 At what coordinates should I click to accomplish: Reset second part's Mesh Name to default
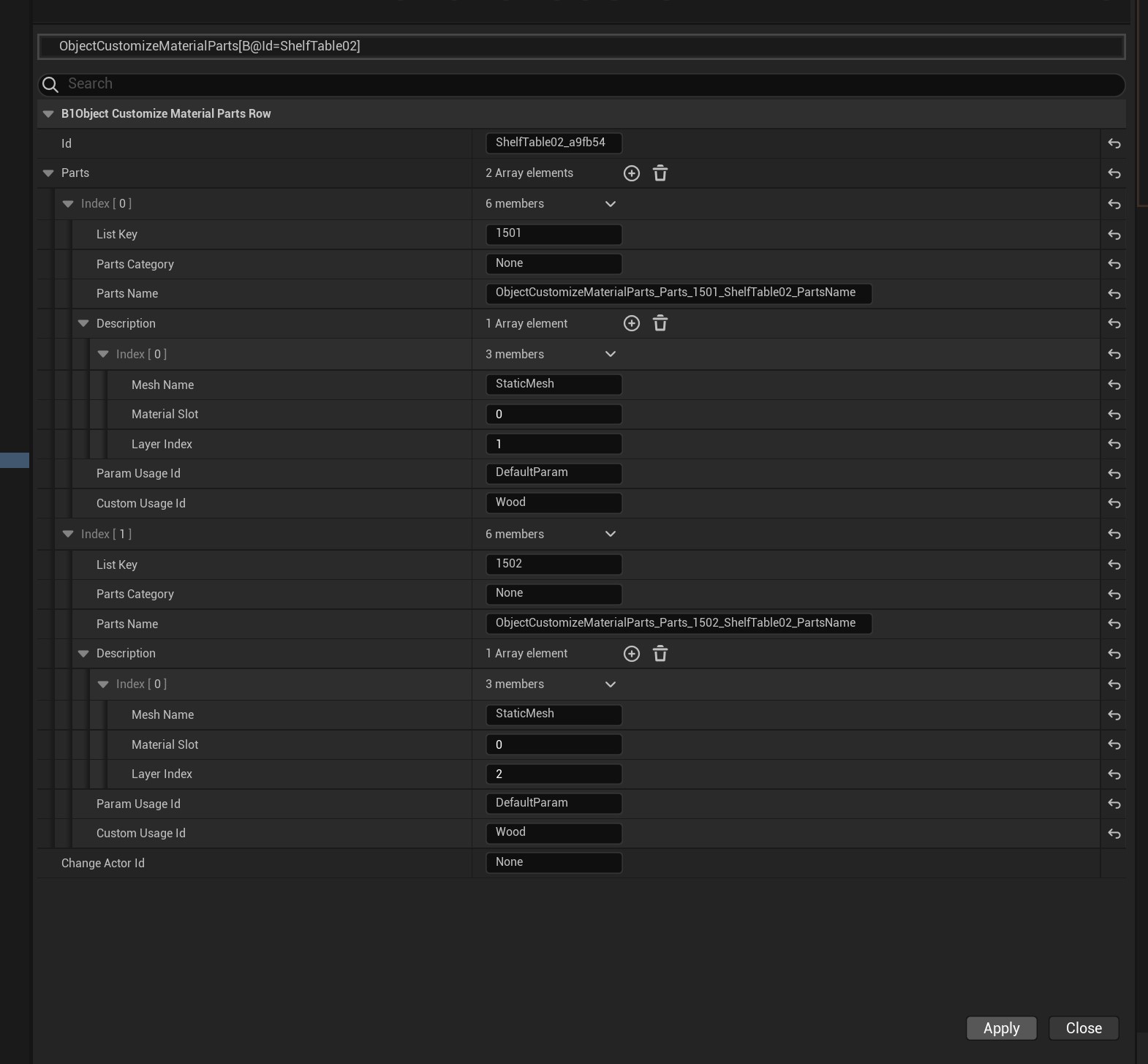[1114, 715]
